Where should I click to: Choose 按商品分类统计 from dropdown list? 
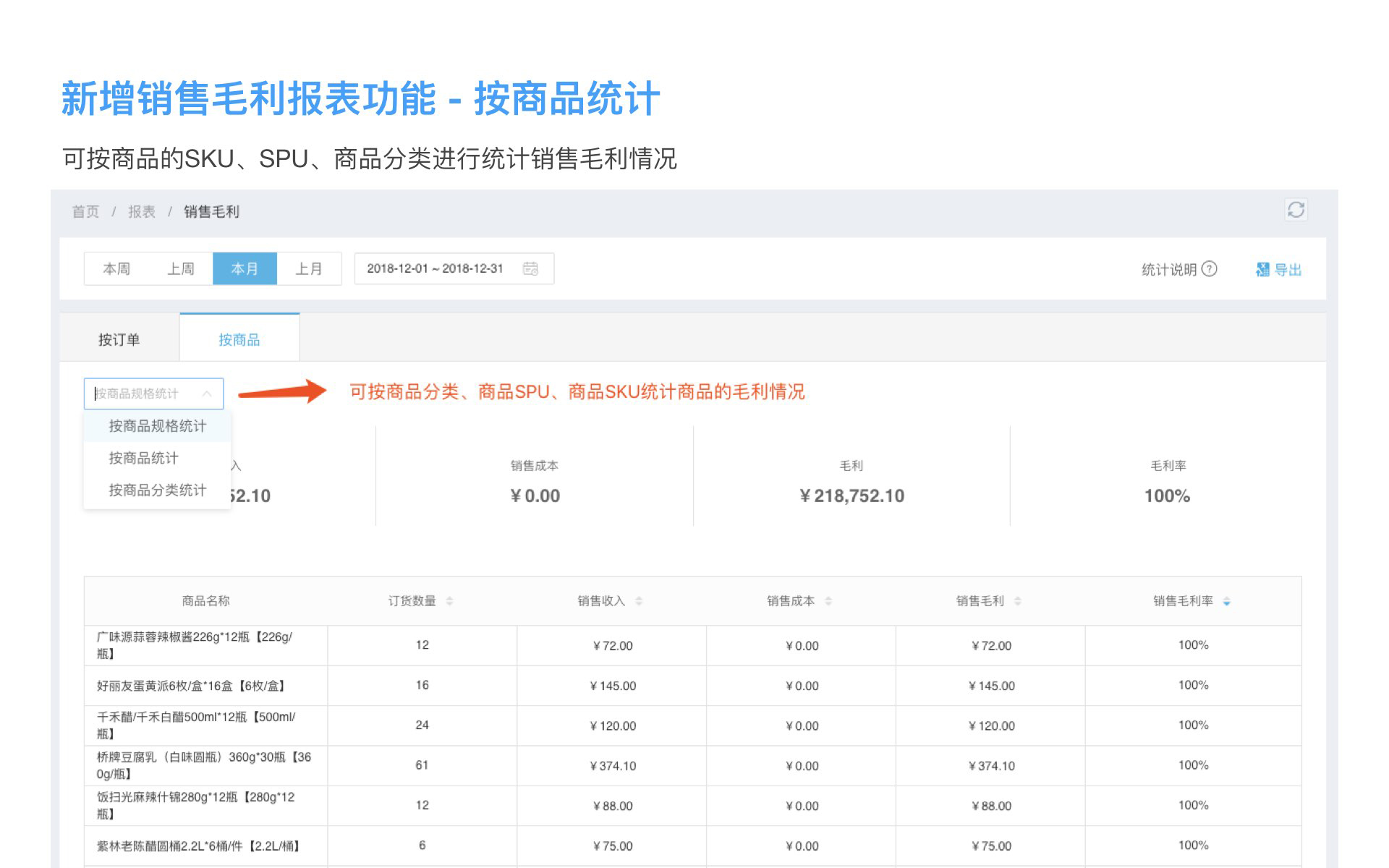coord(158,490)
